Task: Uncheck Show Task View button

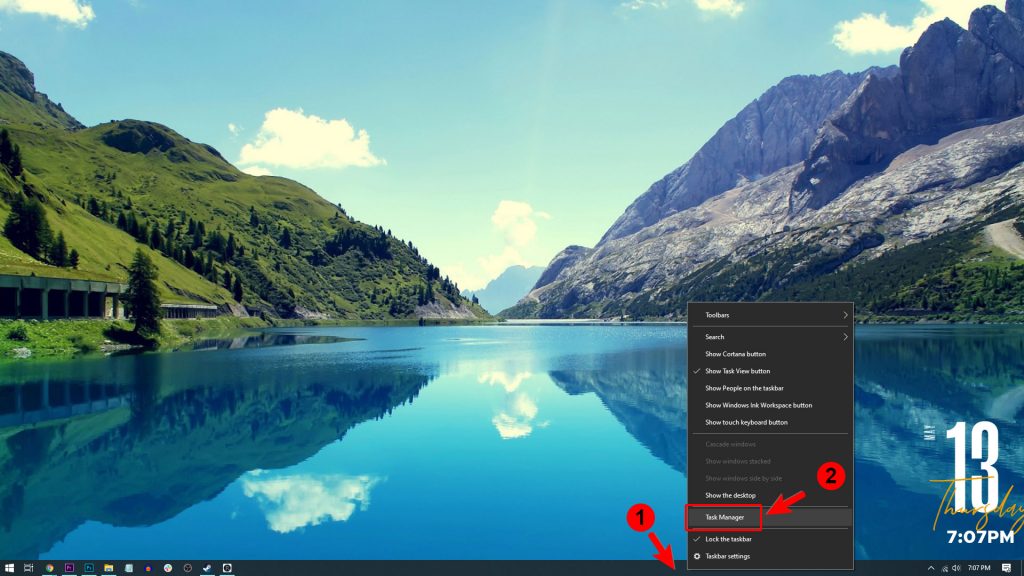Action: (x=771, y=371)
